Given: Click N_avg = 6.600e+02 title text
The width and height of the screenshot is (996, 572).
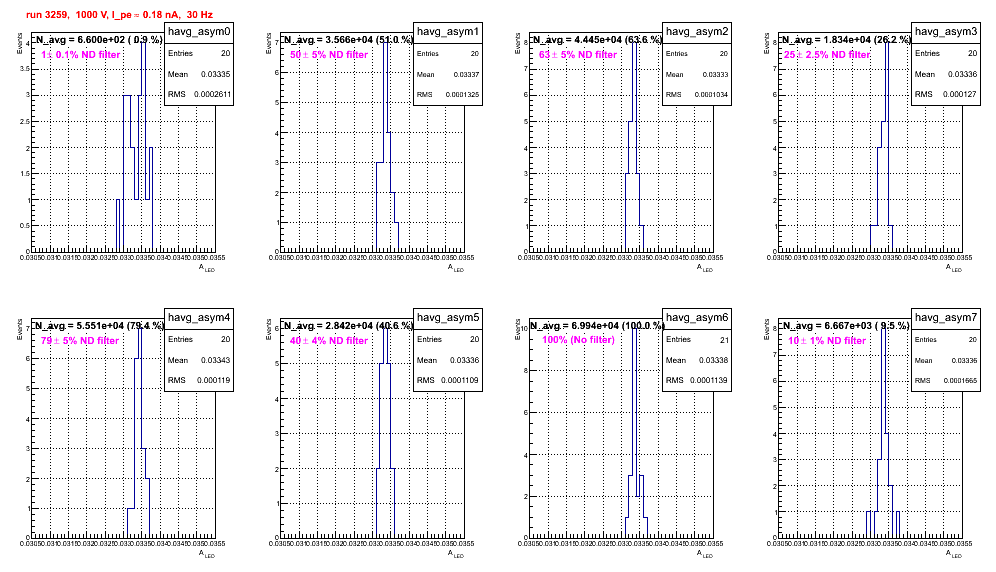Looking at the screenshot, I should tap(98, 39).
